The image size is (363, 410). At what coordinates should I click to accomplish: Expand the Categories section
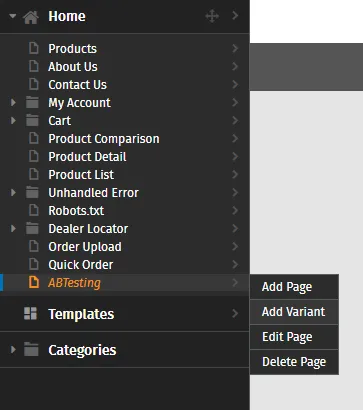click(x=13, y=350)
